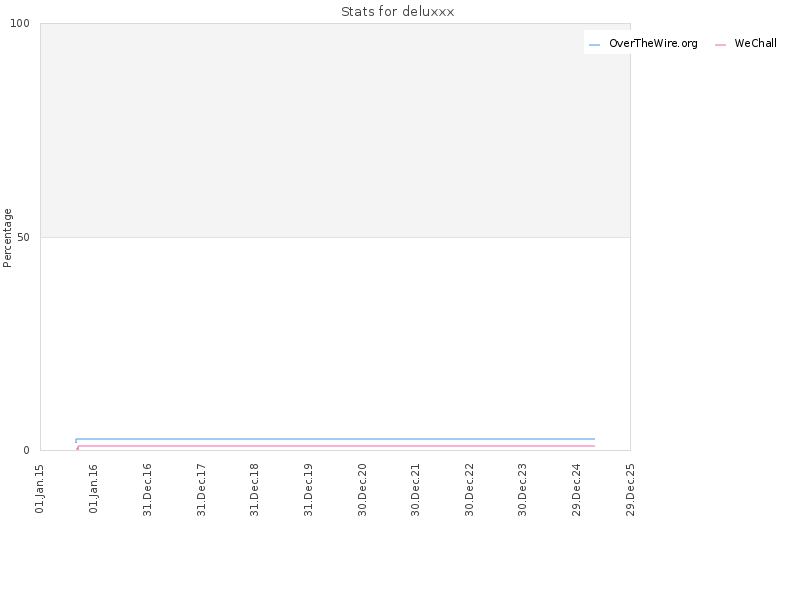This screenshot has width=800, height=600.
Task: Click the 30.Dec.21 date label
Action: pyautogui.click(x=416, y=489)
